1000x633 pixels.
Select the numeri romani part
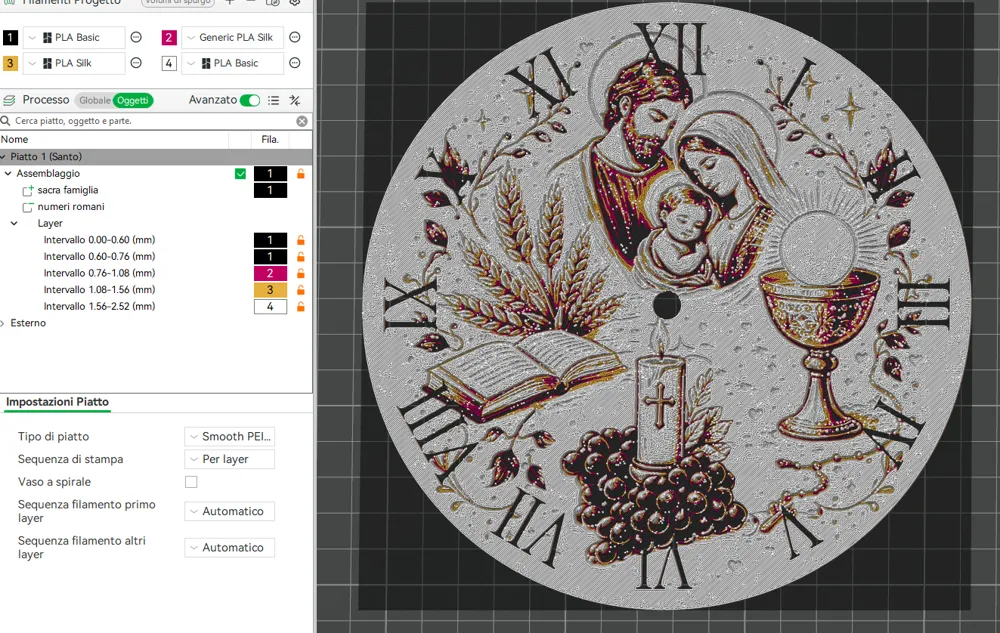[71, 207]
